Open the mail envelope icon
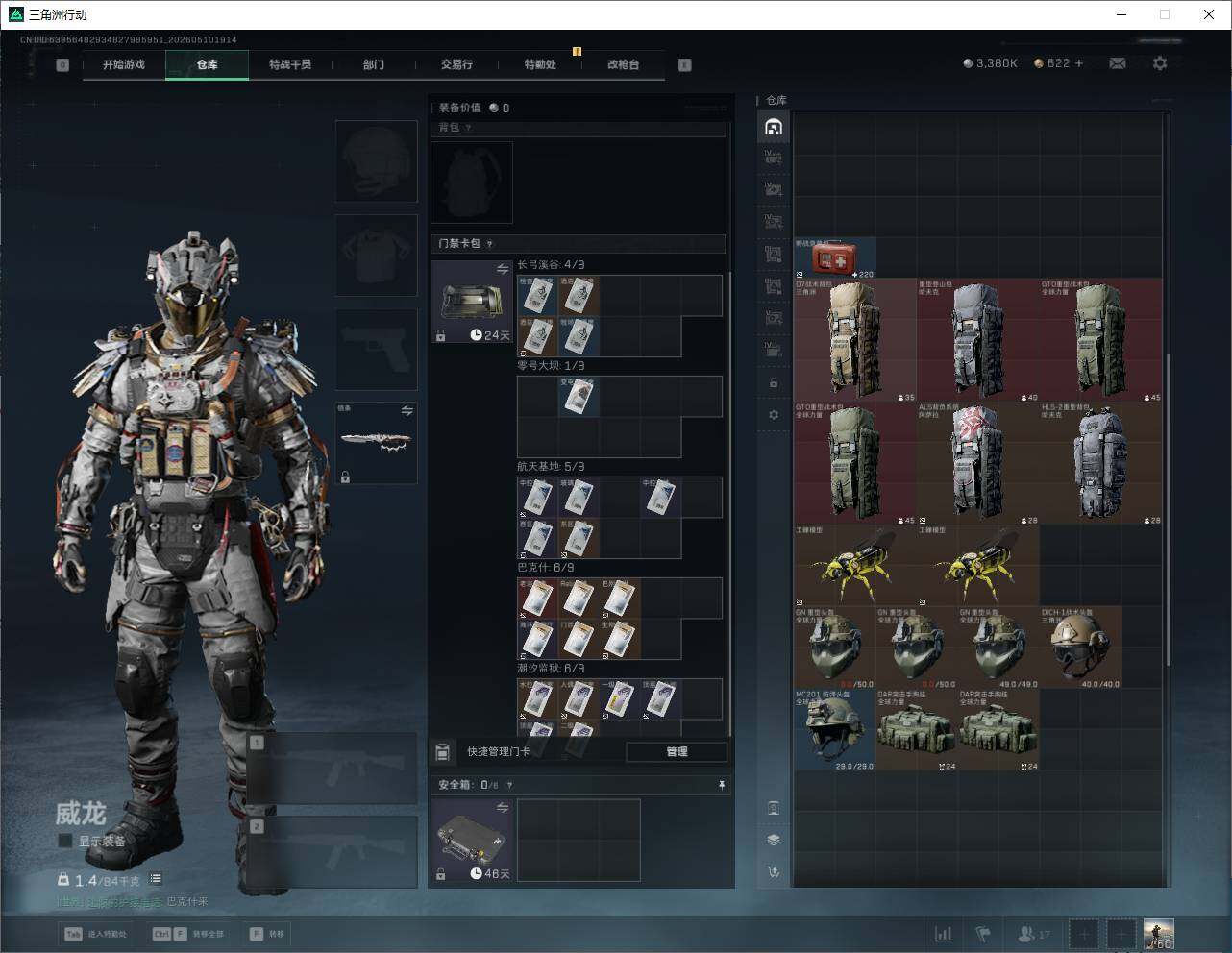 click(x=1118, y=63)
